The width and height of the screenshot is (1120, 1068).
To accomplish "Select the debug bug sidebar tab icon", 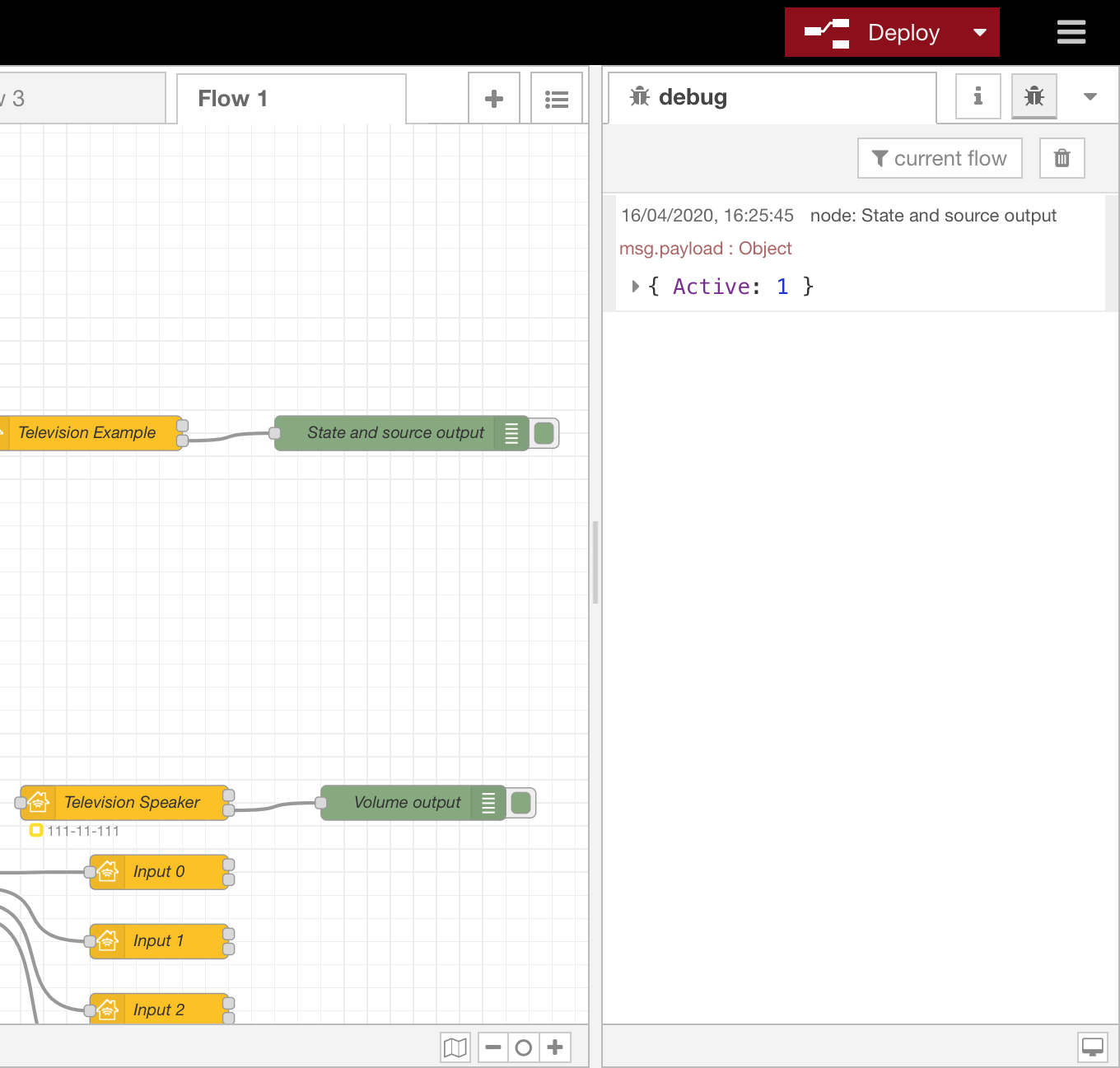I will (1034, 96).
